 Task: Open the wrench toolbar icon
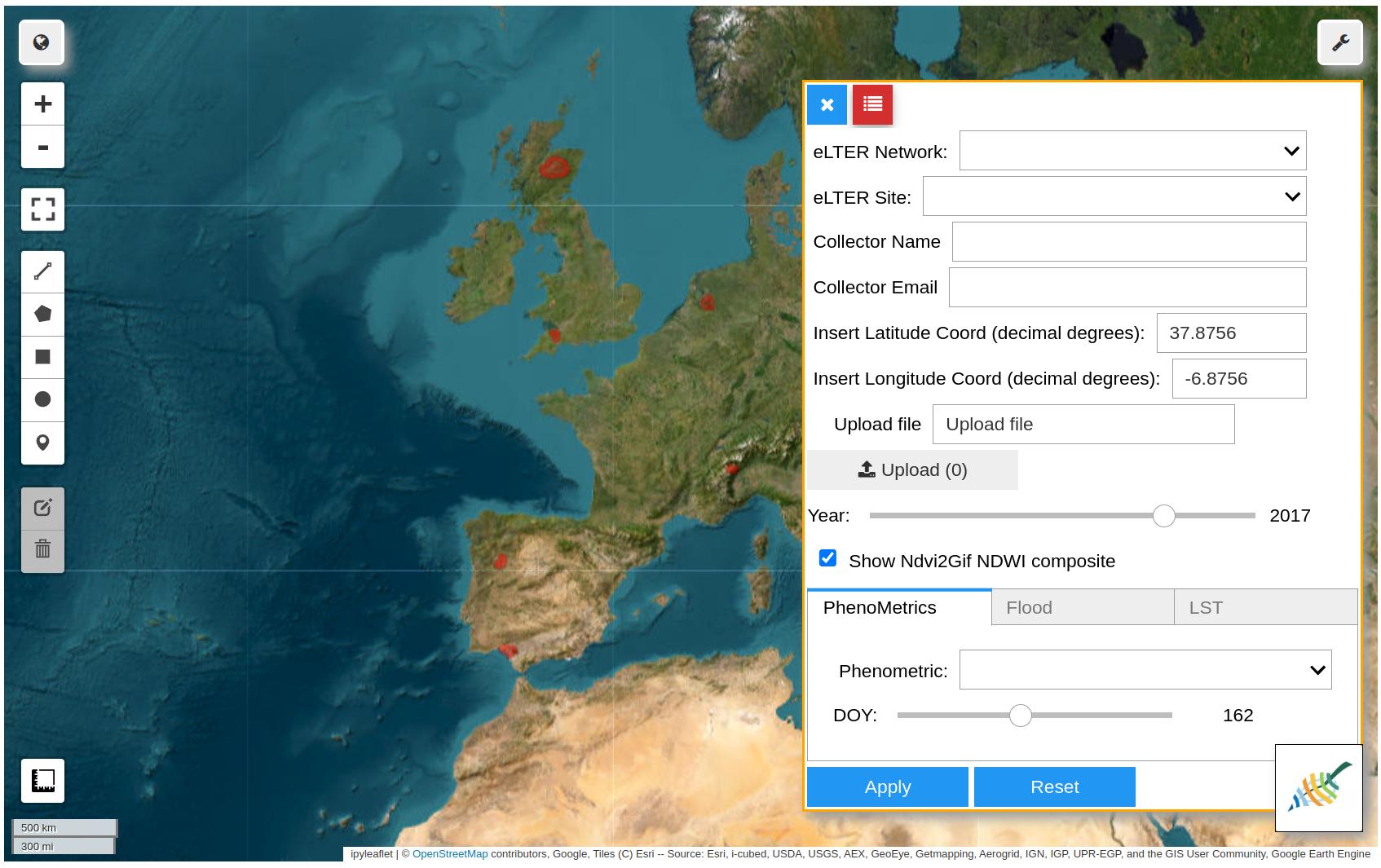pos(1340,42)
